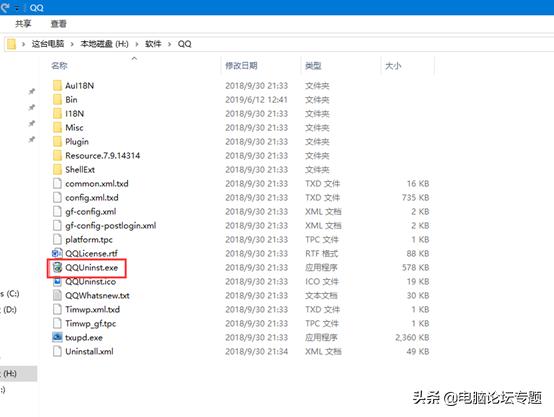Viewport: 554px width, 417px height.
Task: Click the QQLicense.rtf document icon
Action: click(x=57, y=253)
